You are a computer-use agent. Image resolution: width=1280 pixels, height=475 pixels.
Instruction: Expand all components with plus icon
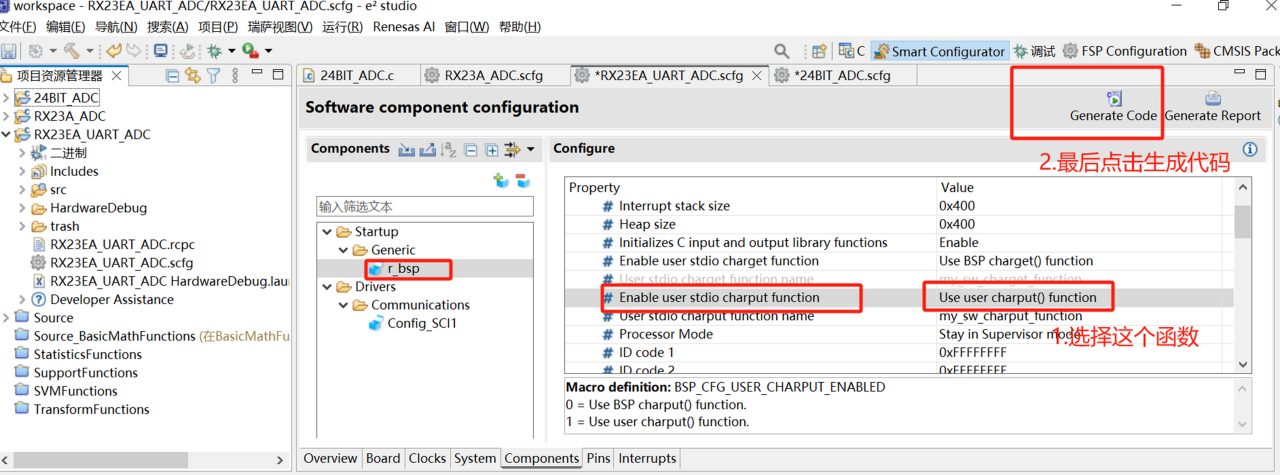[x=491, y=150]
